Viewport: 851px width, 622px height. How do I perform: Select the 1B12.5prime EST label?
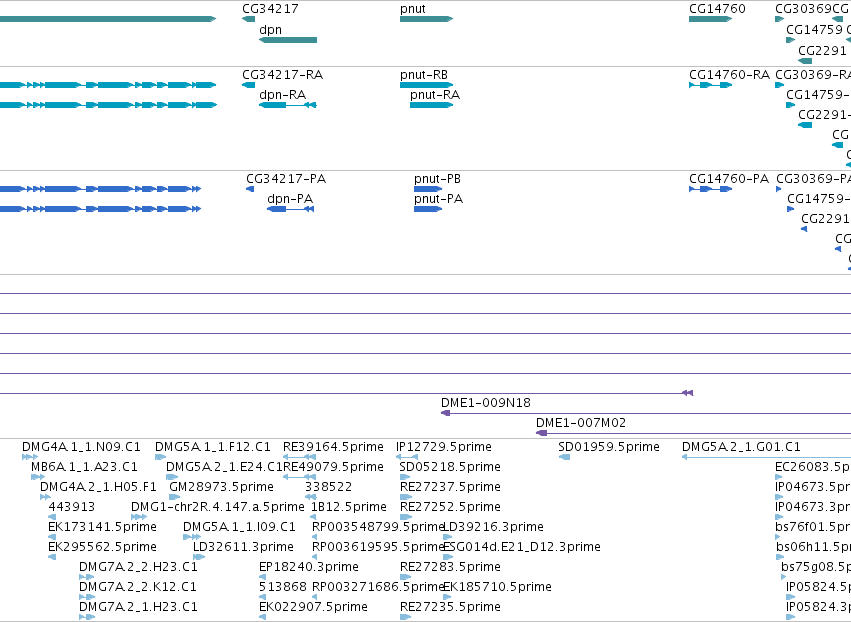(348, 507)
